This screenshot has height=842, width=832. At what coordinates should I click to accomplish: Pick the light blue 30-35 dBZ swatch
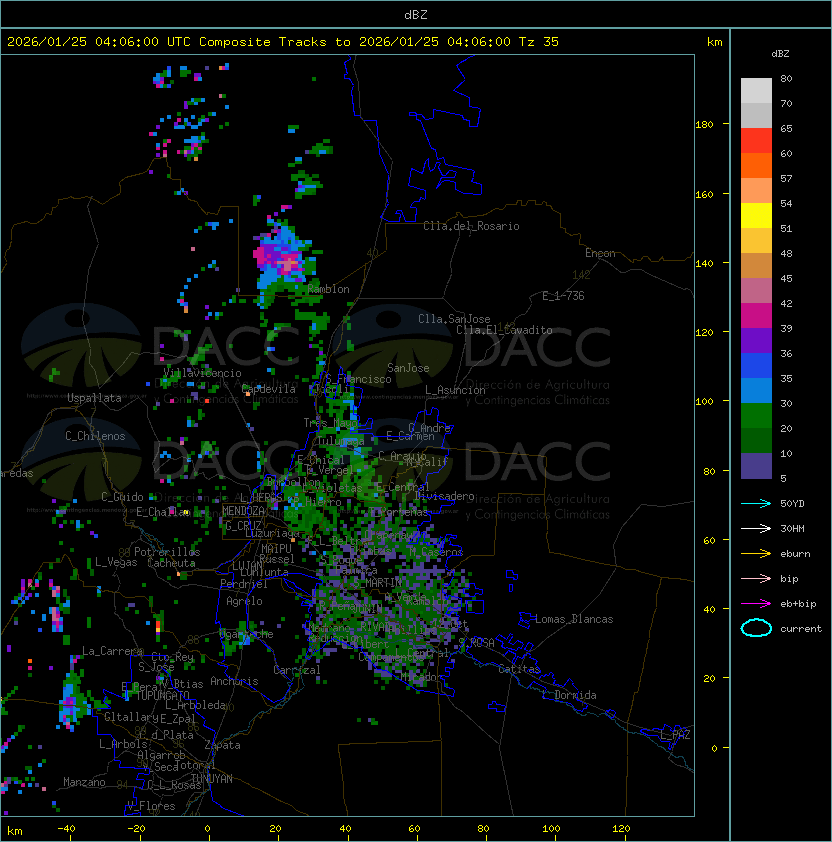coord(756,391)
